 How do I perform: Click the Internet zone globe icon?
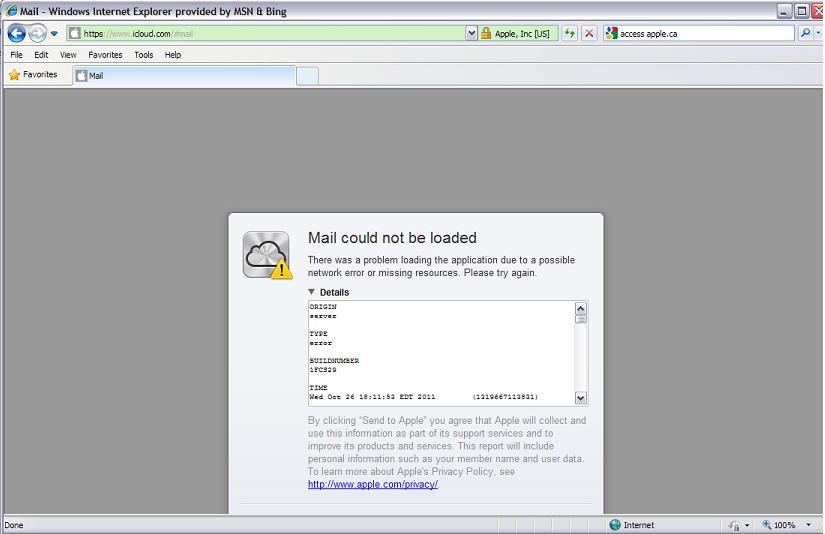[615, 525]
